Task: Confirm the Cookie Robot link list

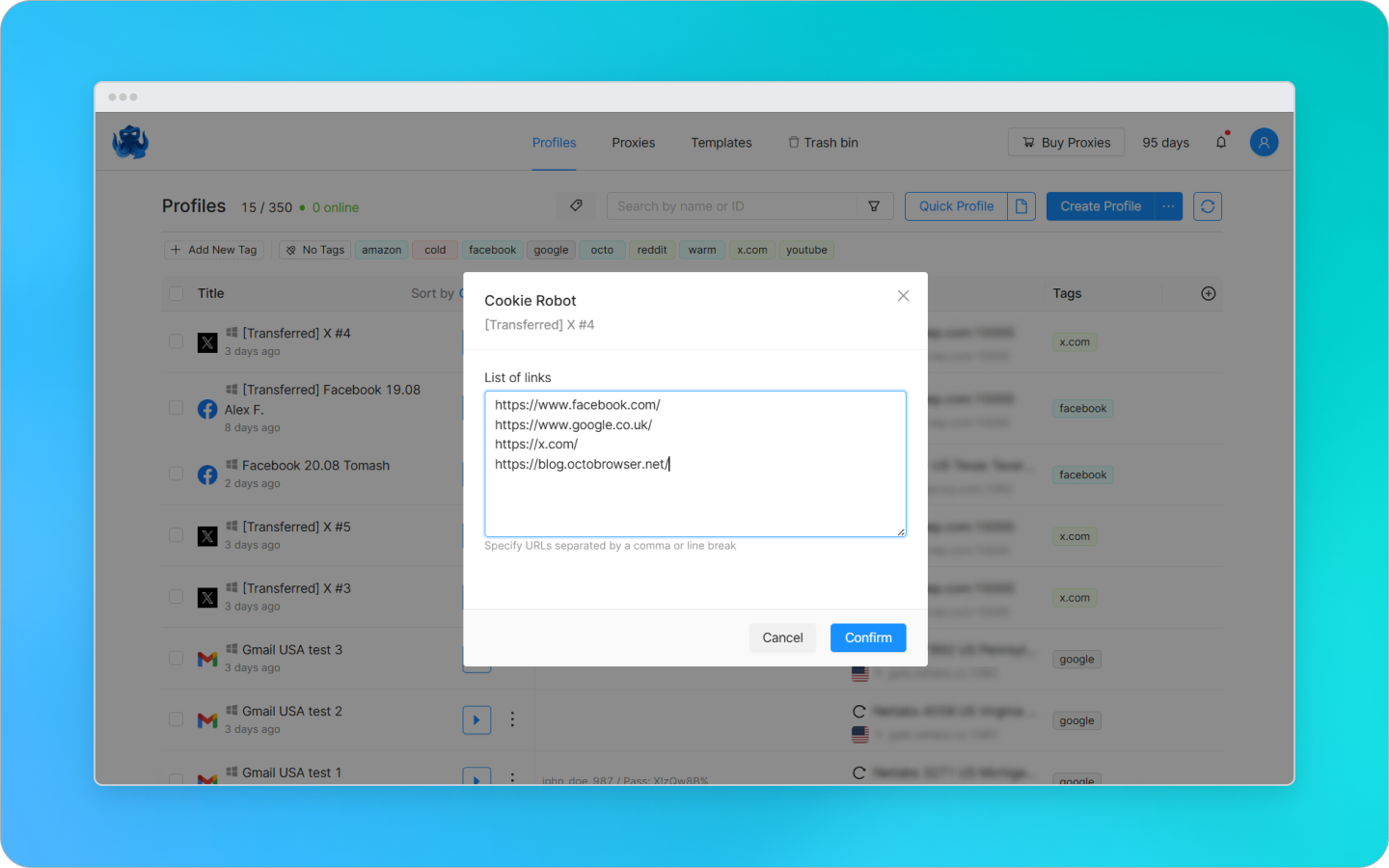Action: coord(867,637)
